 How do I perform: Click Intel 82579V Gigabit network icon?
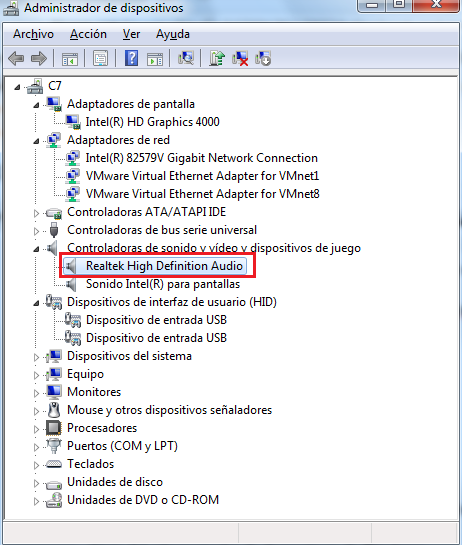[73, 158]
